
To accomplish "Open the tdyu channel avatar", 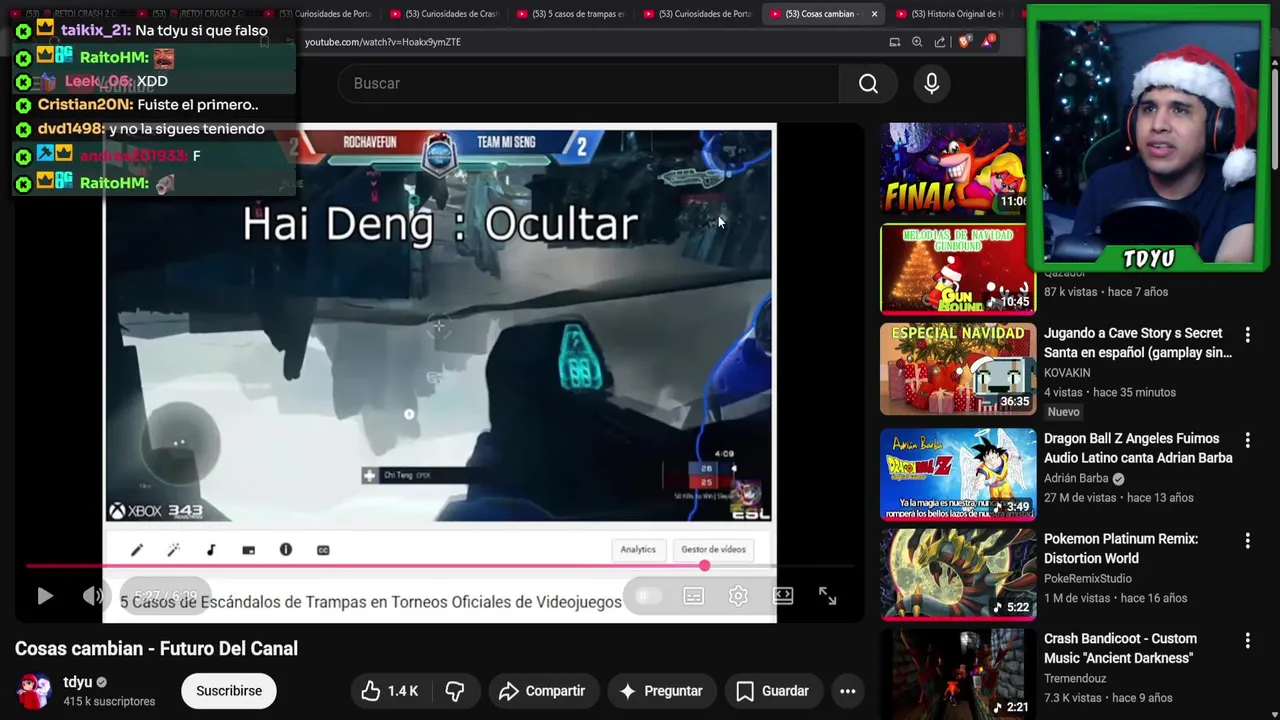I will click(35, 691).
